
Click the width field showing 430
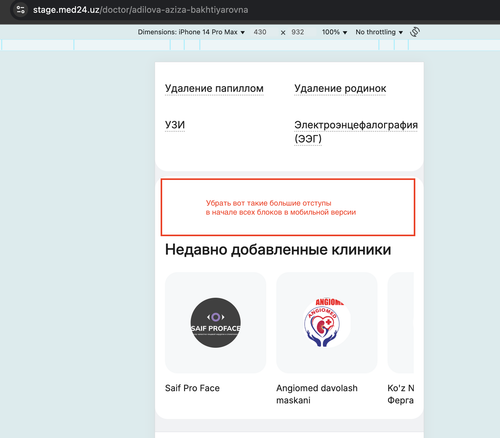click(x=260, y=32)
